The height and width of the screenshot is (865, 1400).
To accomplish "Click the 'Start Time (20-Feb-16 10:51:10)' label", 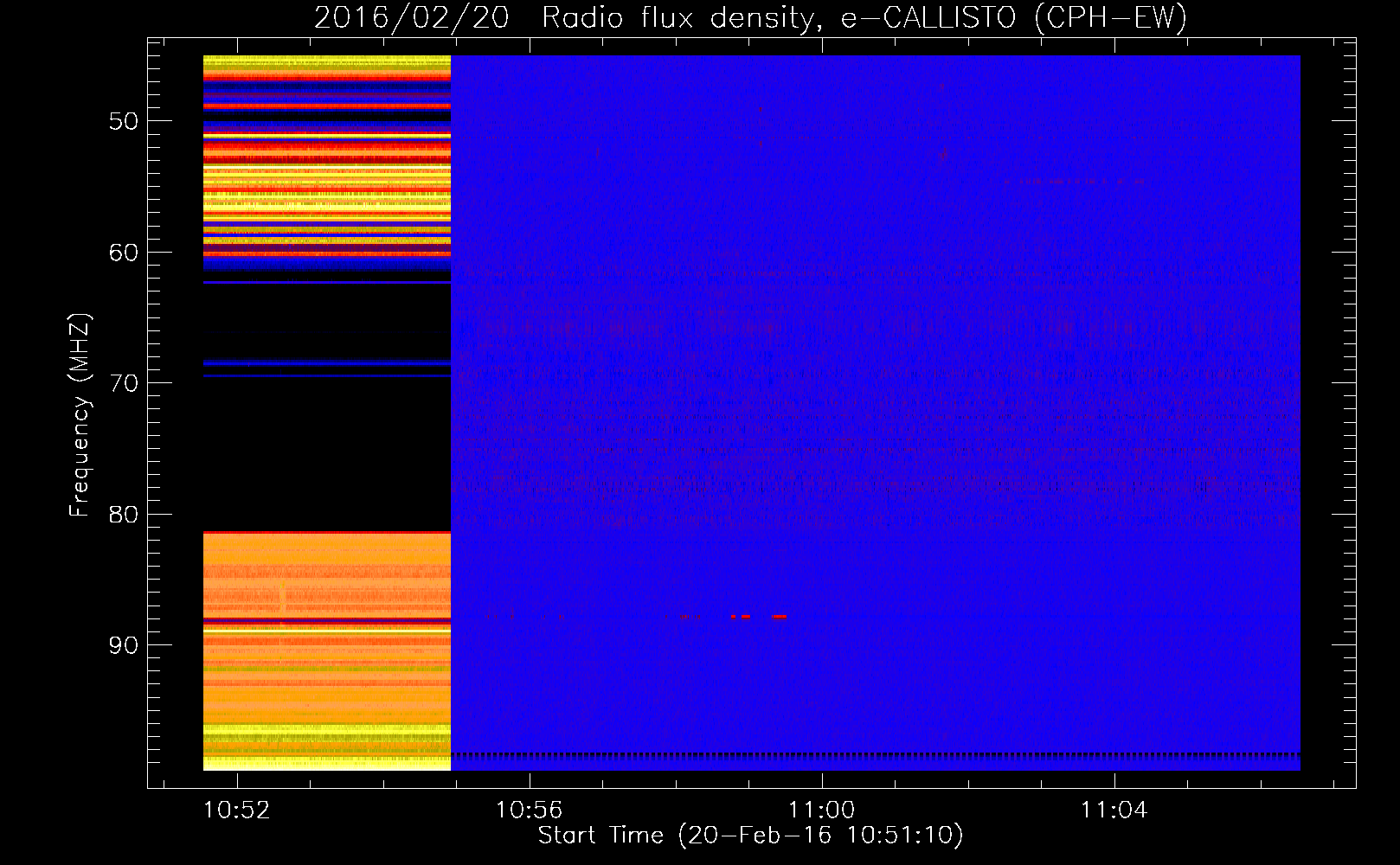I will click(750, 835).
